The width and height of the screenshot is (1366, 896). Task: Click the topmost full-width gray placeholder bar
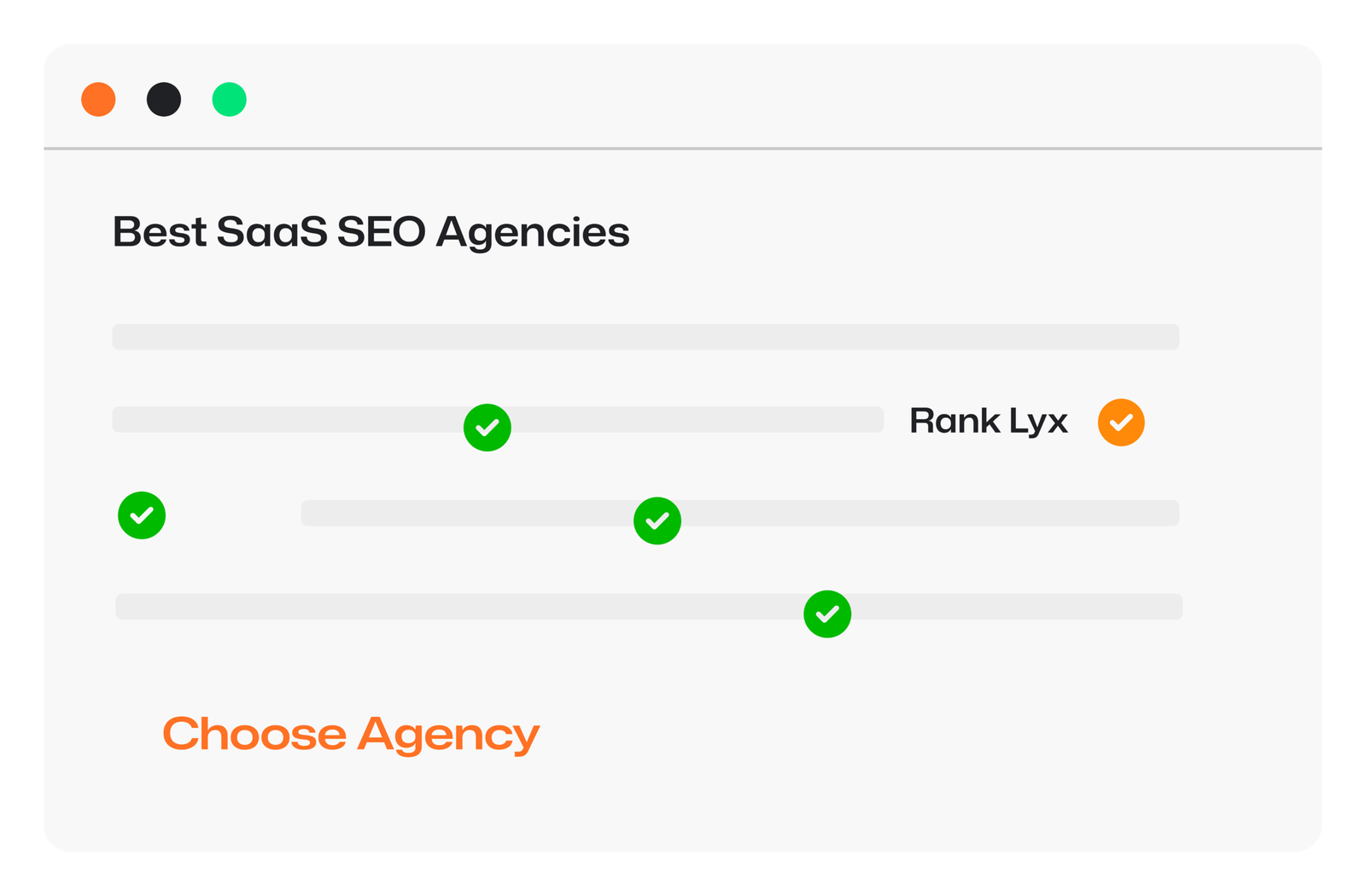pos(645,337)
